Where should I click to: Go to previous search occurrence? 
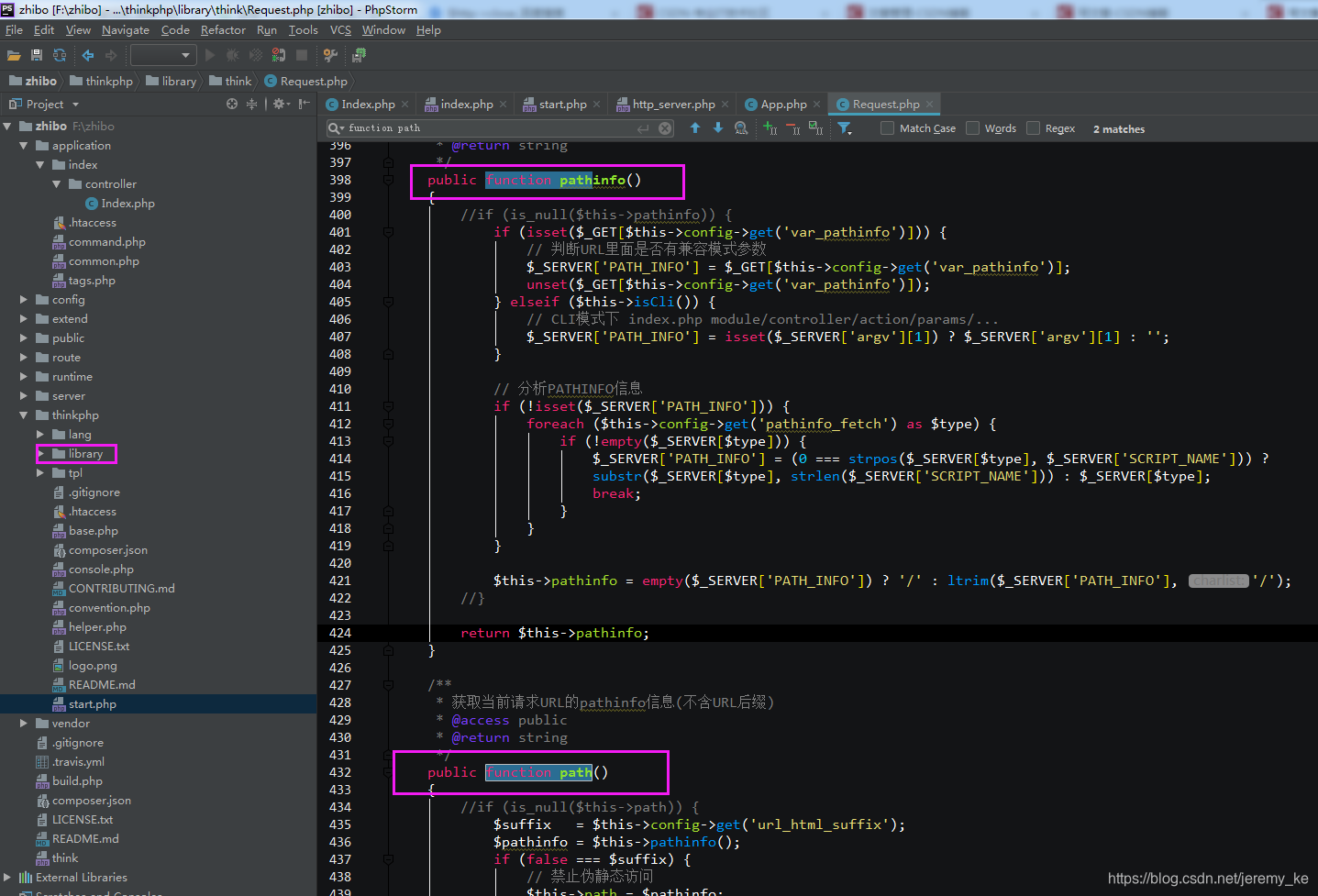tap(695, 128)
